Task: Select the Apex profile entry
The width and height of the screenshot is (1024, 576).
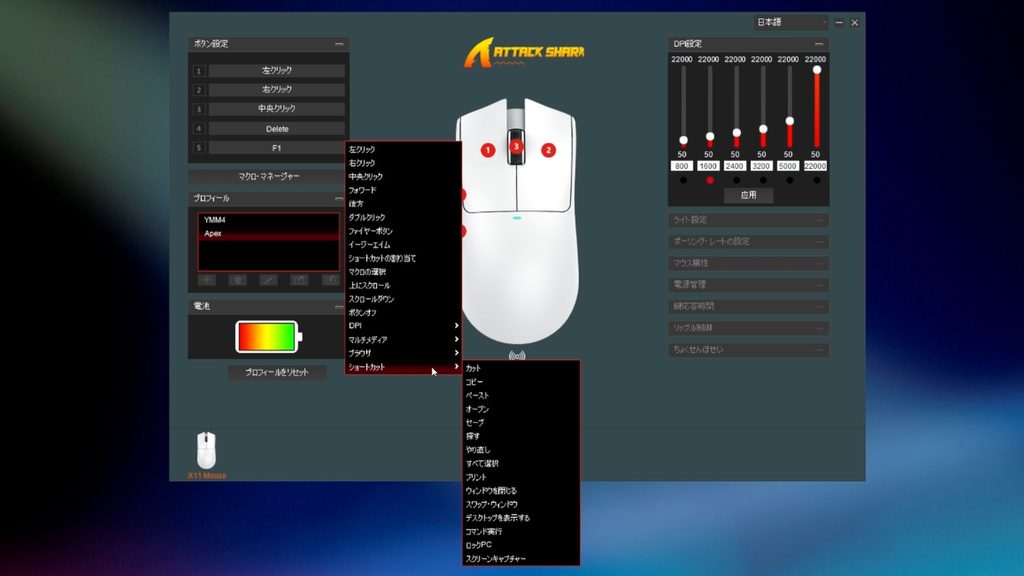Action: pos(268,234)
